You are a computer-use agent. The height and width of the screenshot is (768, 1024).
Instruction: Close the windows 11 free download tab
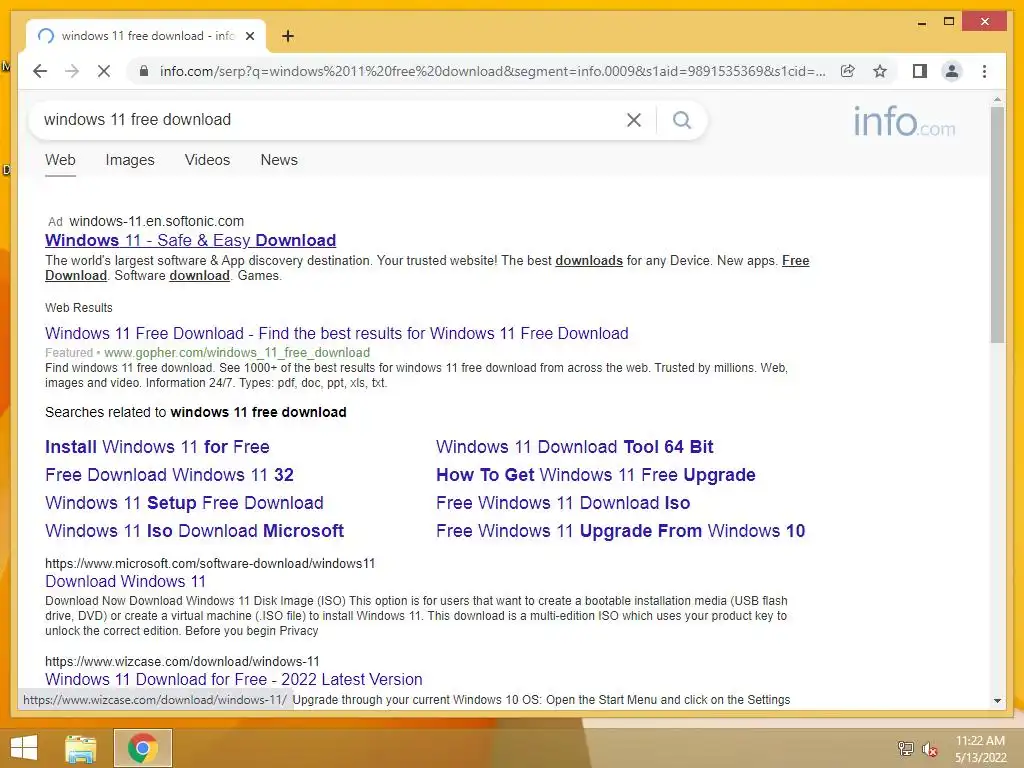tap(249, 36)
